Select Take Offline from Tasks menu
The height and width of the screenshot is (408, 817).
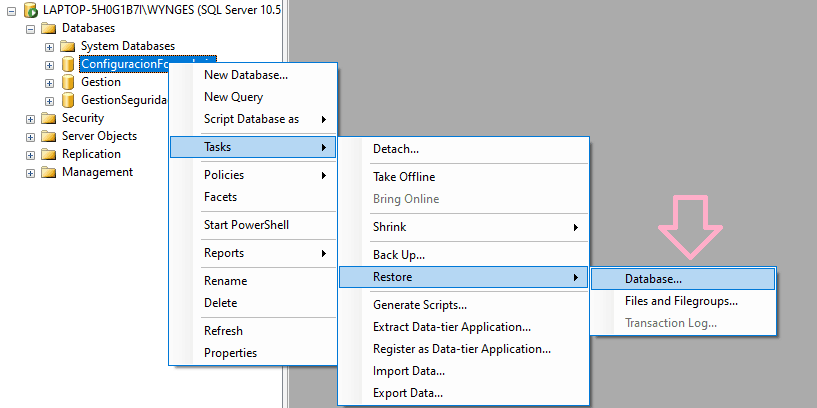click(x=404, y=177)
